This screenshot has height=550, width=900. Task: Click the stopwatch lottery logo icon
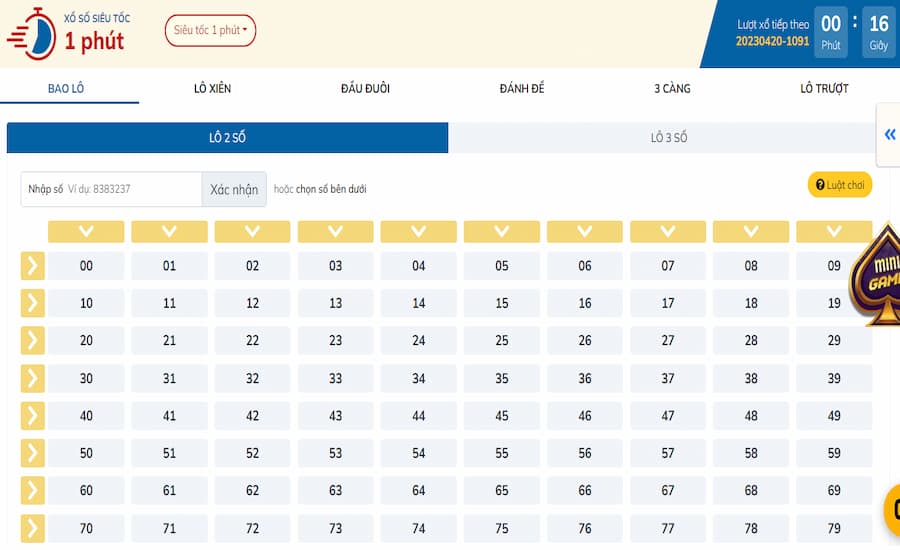coord(30,32)
